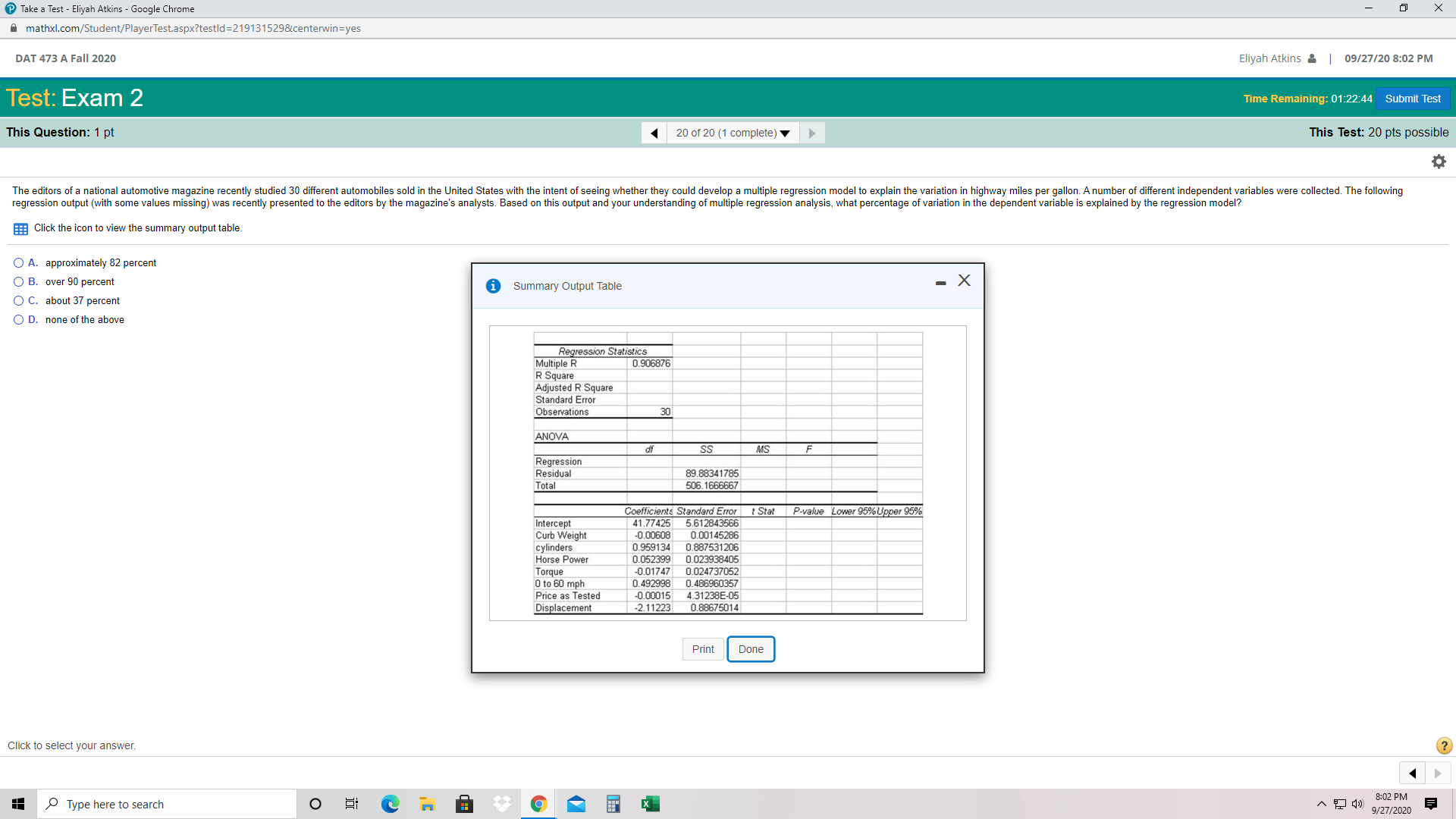Print the summary output table
The height and width of the screenshot is (819, 1456).
702,649
